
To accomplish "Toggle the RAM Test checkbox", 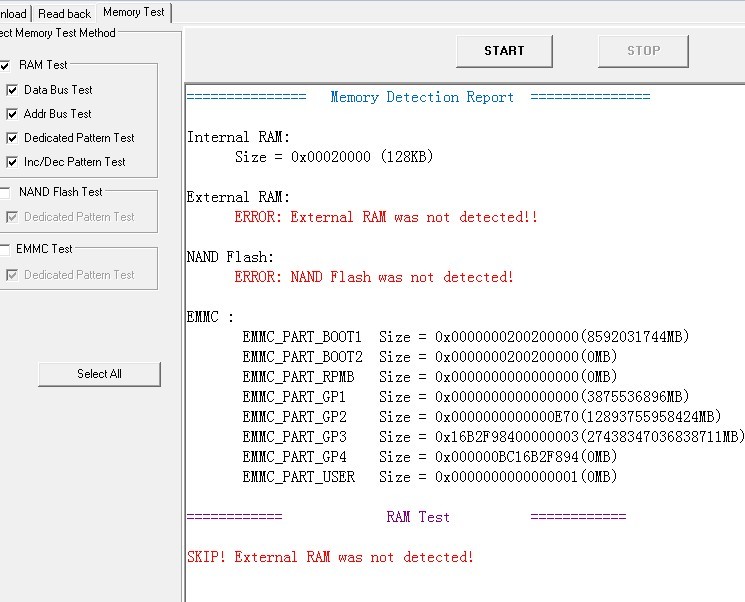I will (4, 66).
